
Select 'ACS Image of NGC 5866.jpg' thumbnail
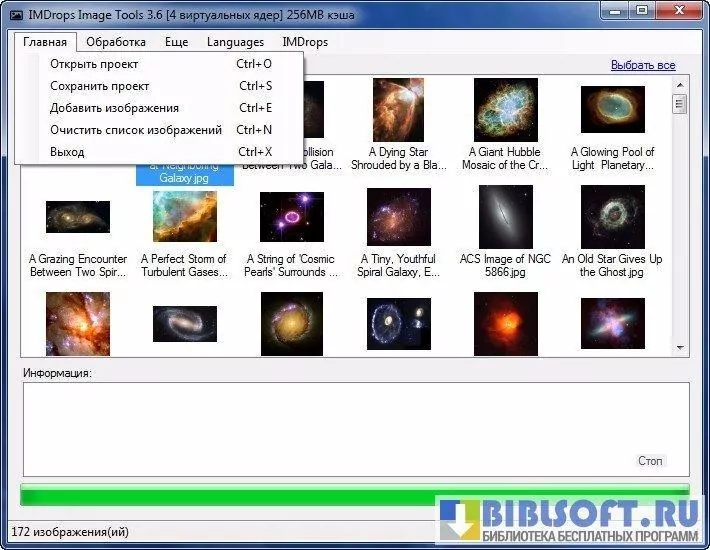[505, 217]
